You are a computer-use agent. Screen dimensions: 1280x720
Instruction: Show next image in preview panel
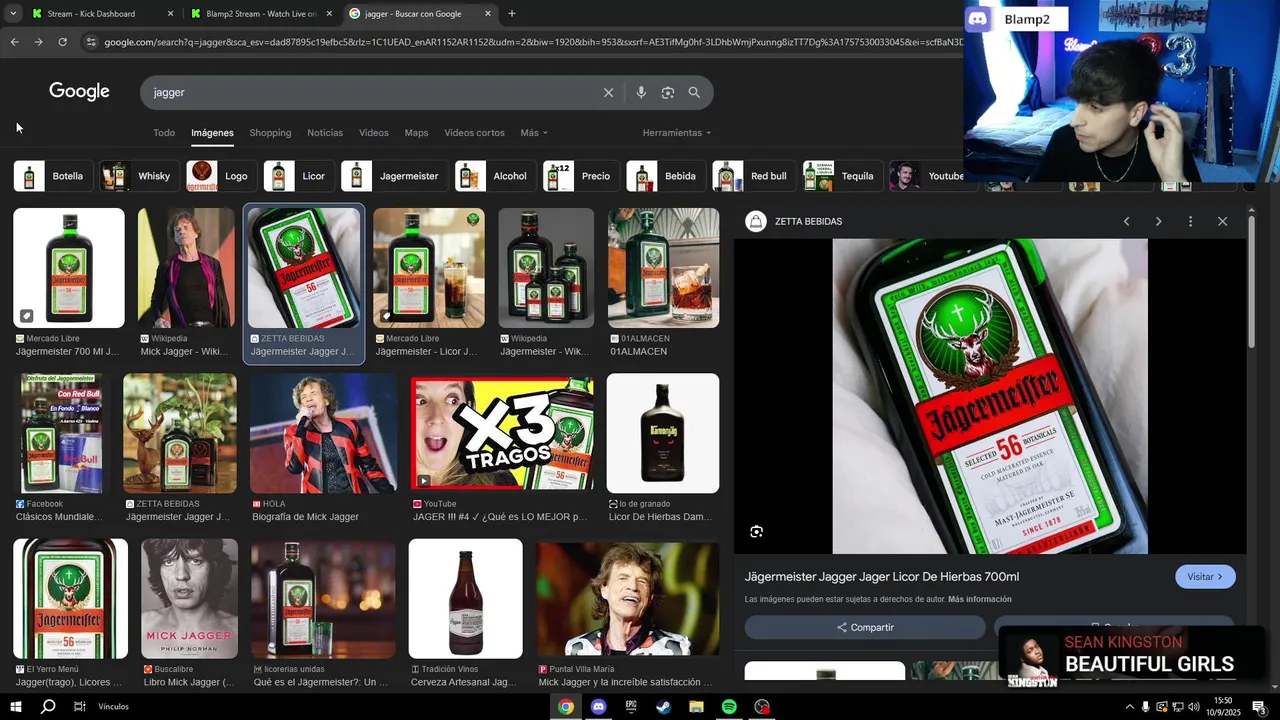[1158, 221]
